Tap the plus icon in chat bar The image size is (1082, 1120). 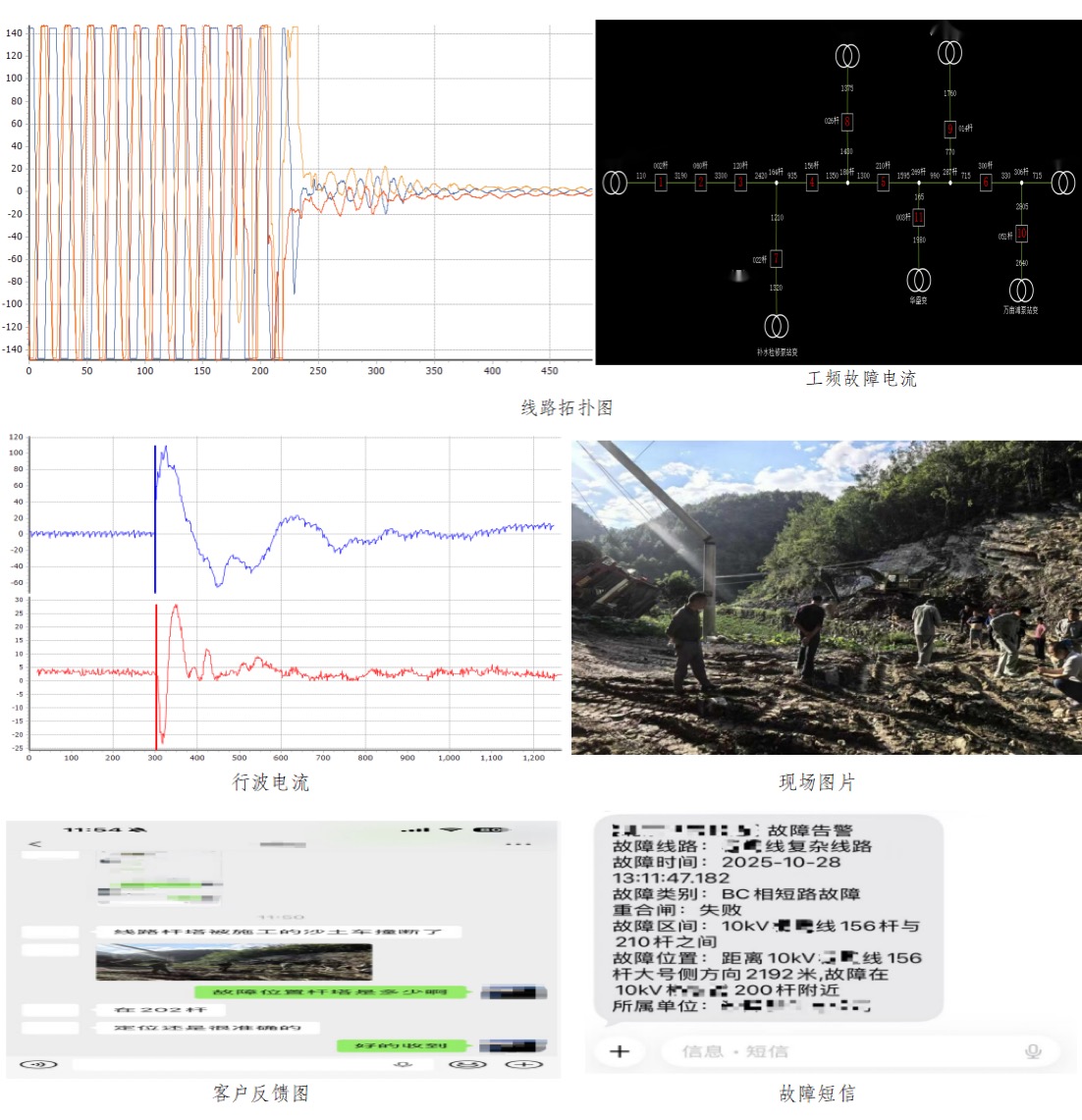[524, 1064]
